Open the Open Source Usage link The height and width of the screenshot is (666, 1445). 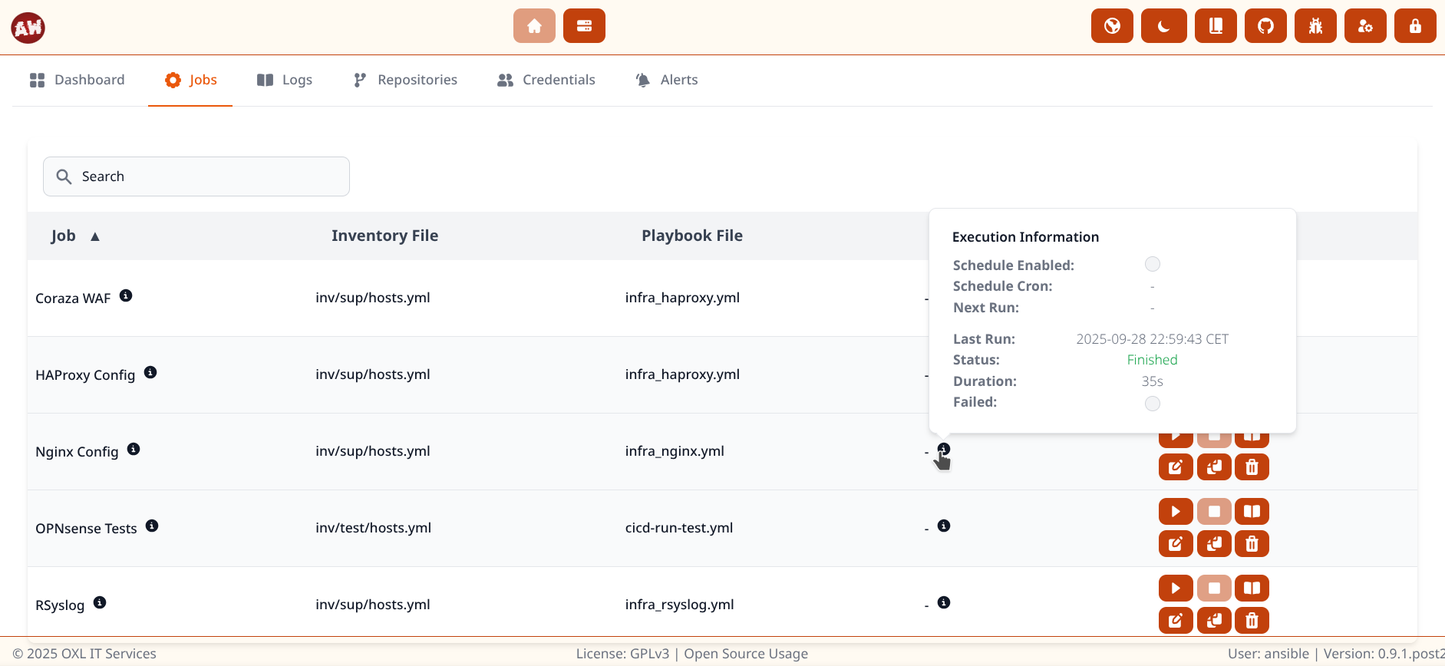click(746, 653)
